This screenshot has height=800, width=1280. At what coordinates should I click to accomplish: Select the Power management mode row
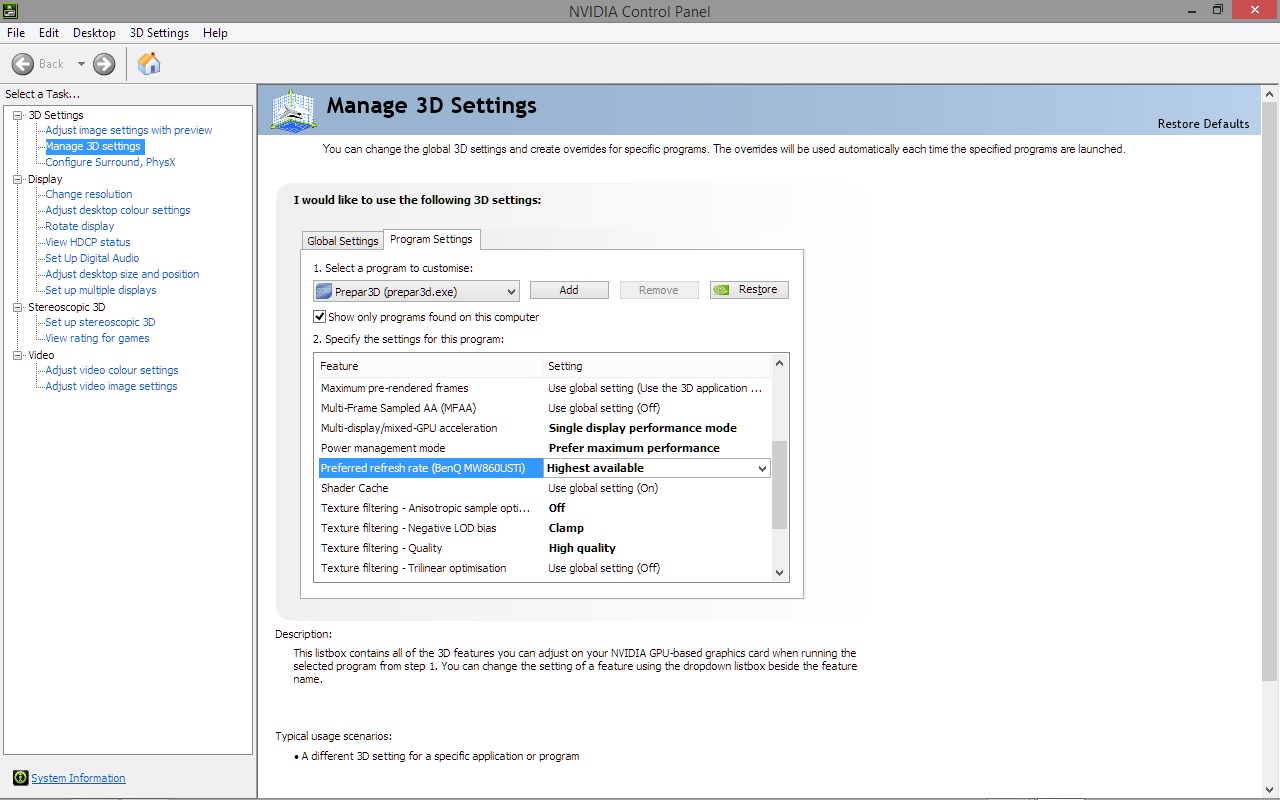coord(543,448)
